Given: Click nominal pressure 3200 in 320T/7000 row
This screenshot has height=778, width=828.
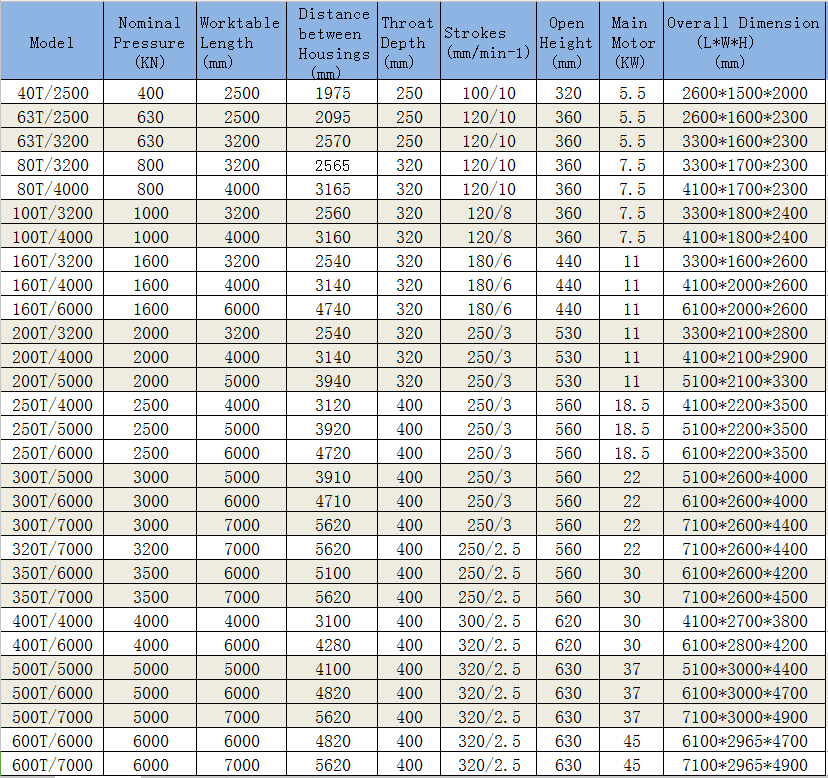Looking at the screenshot, I should pyautogui.click(x=150, y=549).
